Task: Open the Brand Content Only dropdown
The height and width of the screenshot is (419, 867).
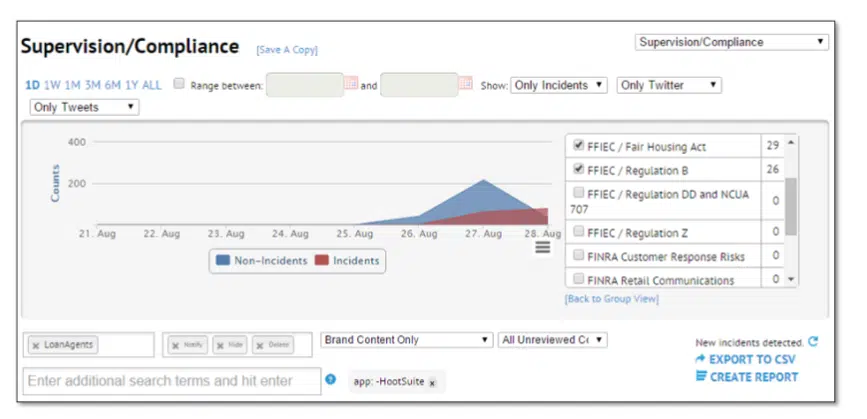Action: (x=407, y=340)
